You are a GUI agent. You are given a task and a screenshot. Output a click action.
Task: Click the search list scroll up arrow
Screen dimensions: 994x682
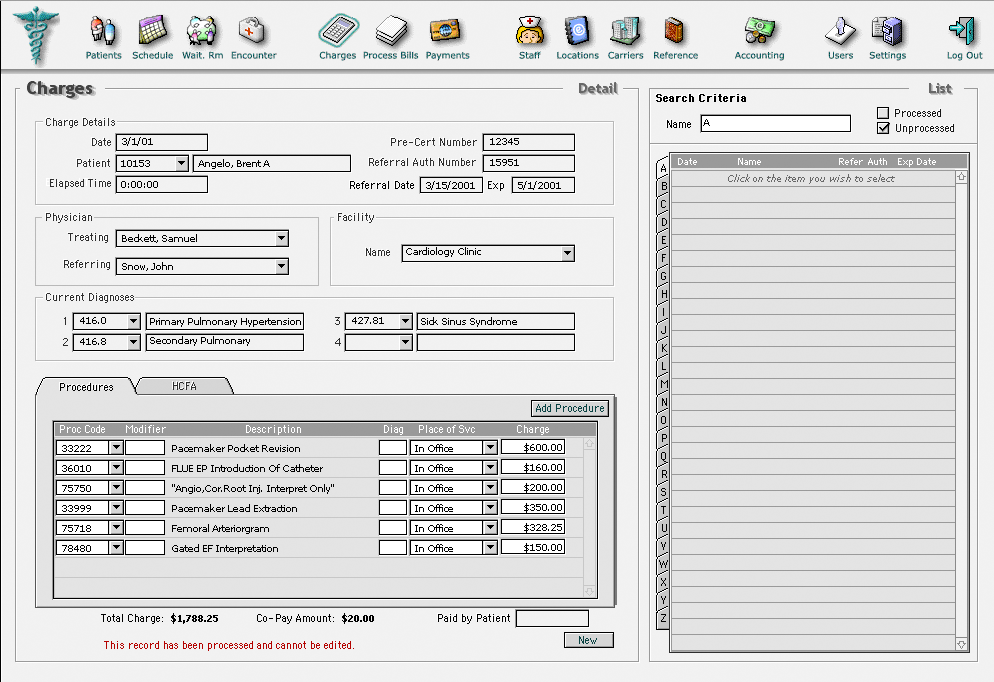pos(961,177)
